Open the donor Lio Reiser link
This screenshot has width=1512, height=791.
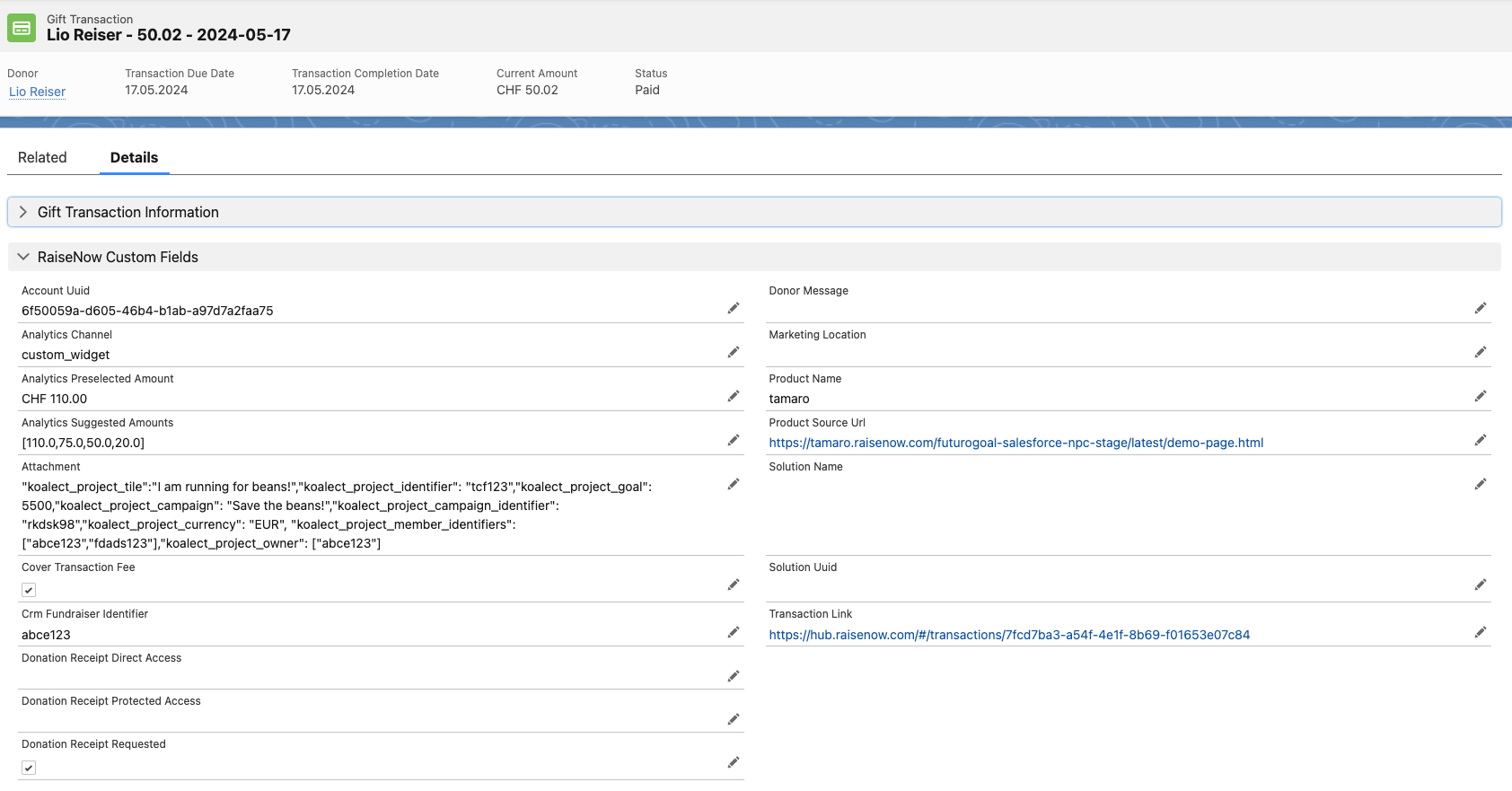(37, 92)
